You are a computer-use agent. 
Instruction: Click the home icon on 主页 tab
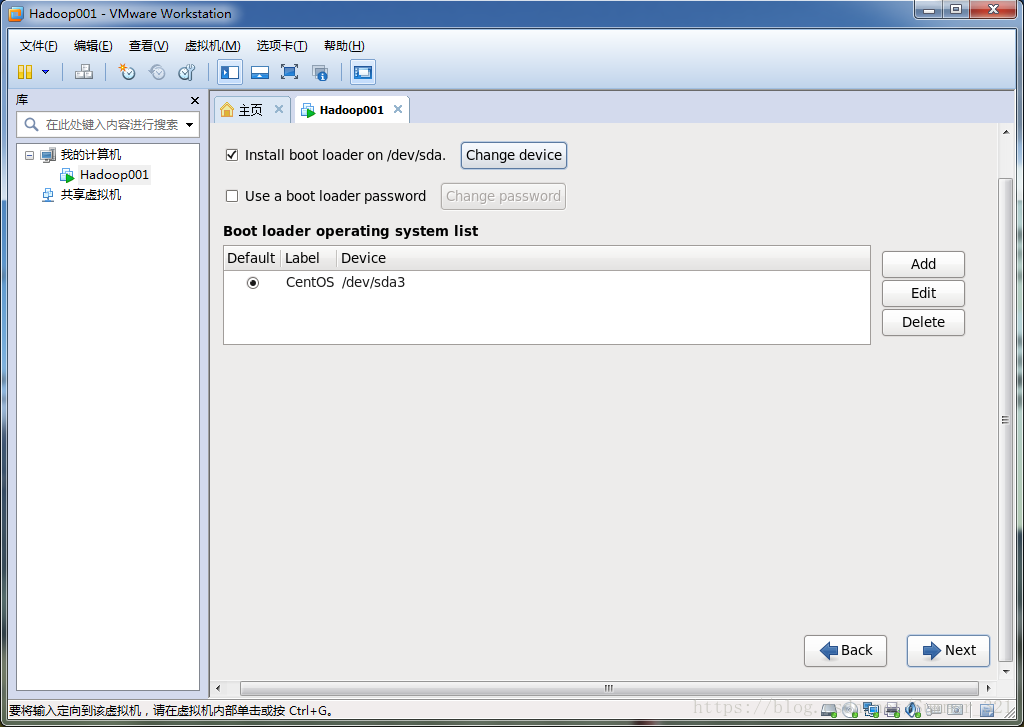tap(227, 110)
